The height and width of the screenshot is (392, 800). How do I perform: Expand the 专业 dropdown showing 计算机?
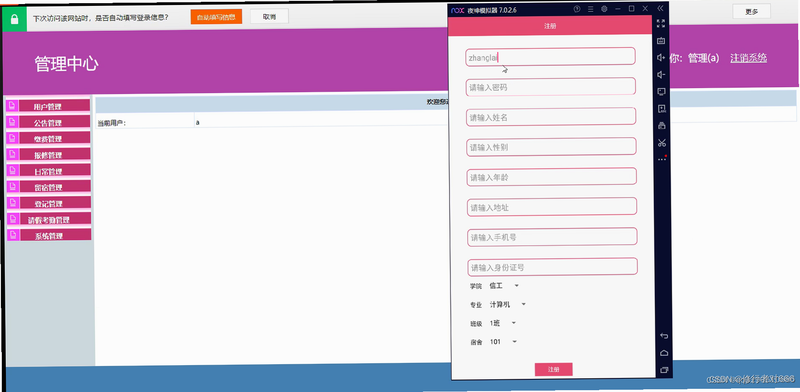coord(508,304)
